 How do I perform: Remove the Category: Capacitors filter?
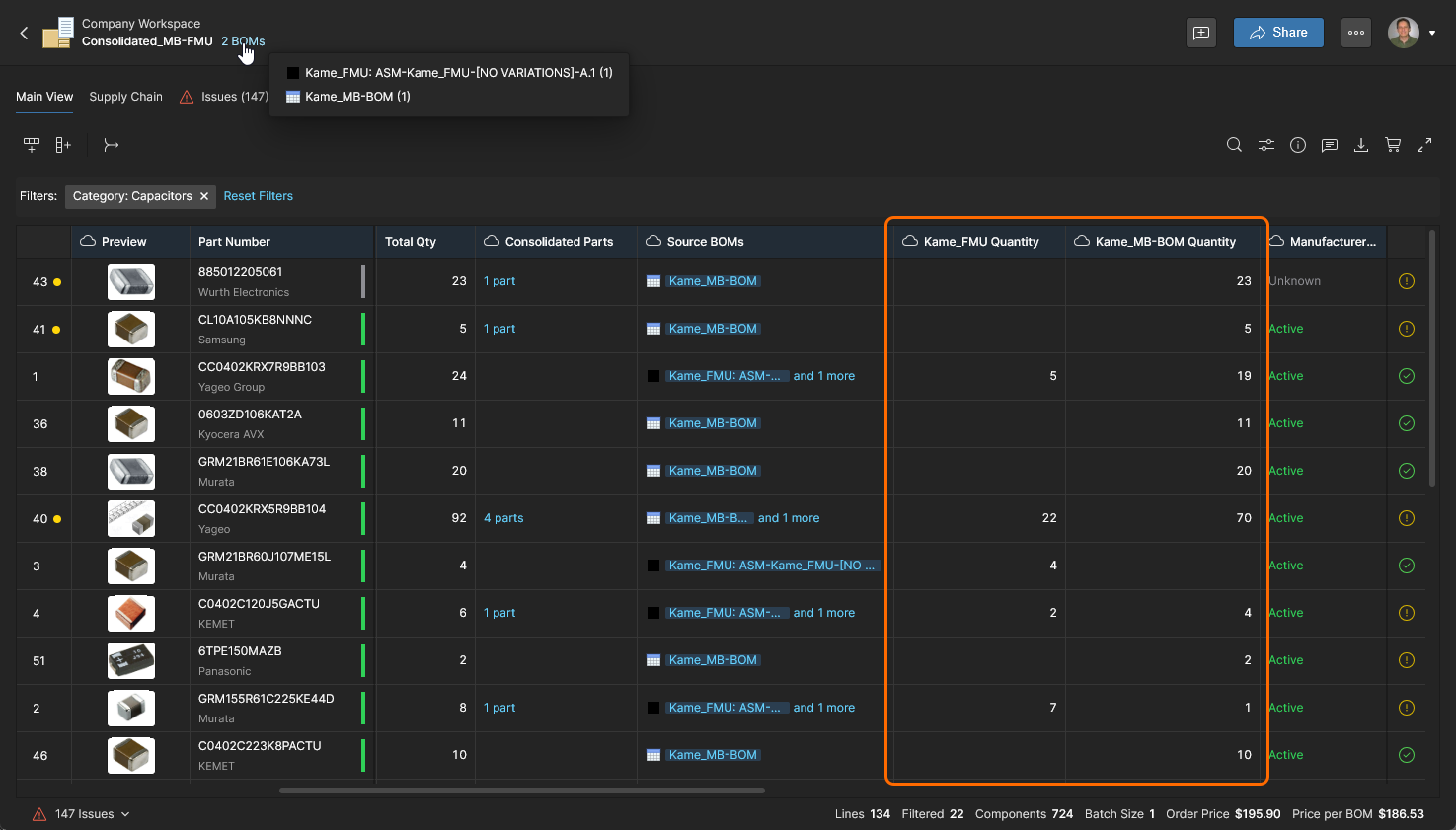coord(204,196)
